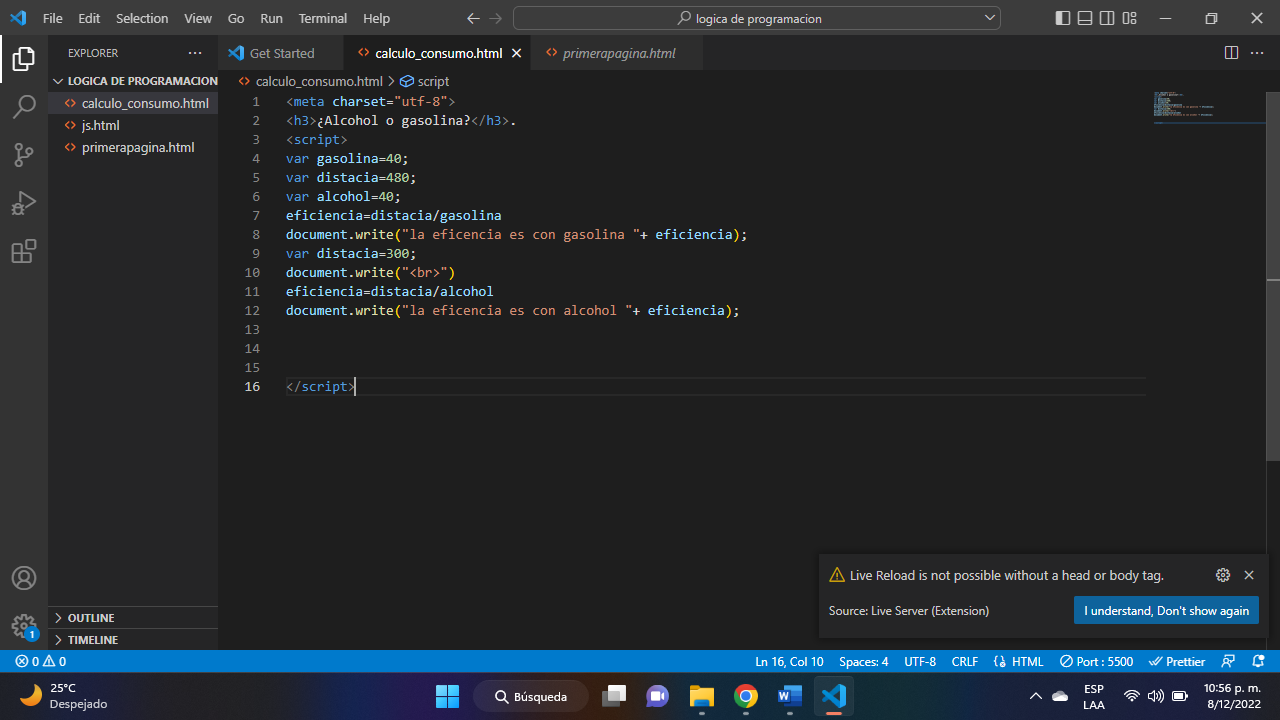Go forward using the navigation arrow
This screenshot has height=720, width=1280.
tap(496, 18)
